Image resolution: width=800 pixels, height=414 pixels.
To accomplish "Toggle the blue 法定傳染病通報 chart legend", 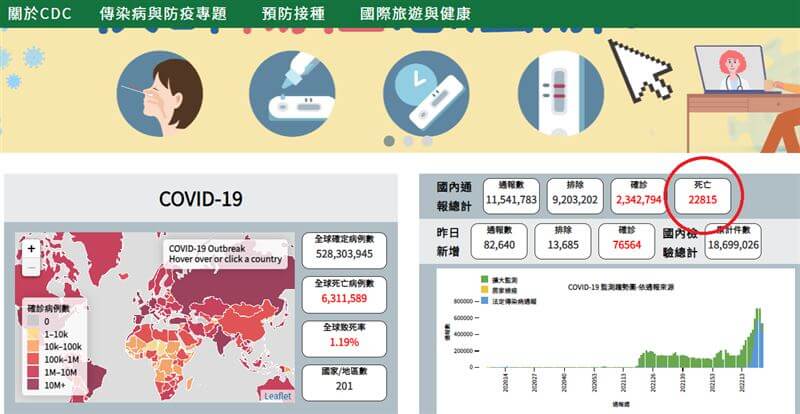I will (x=509, y=301).
